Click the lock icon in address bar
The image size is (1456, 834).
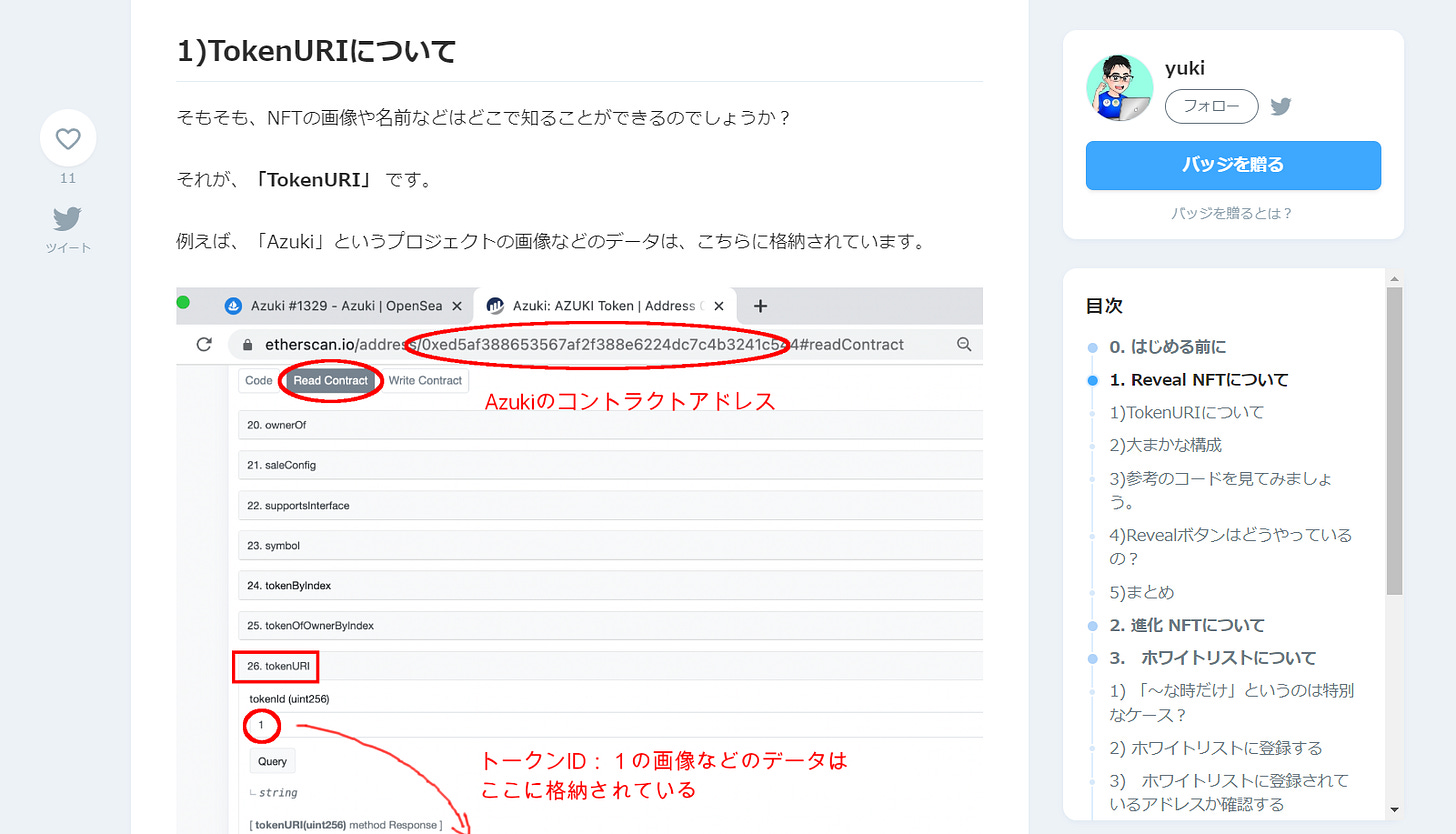coord(246,345)
